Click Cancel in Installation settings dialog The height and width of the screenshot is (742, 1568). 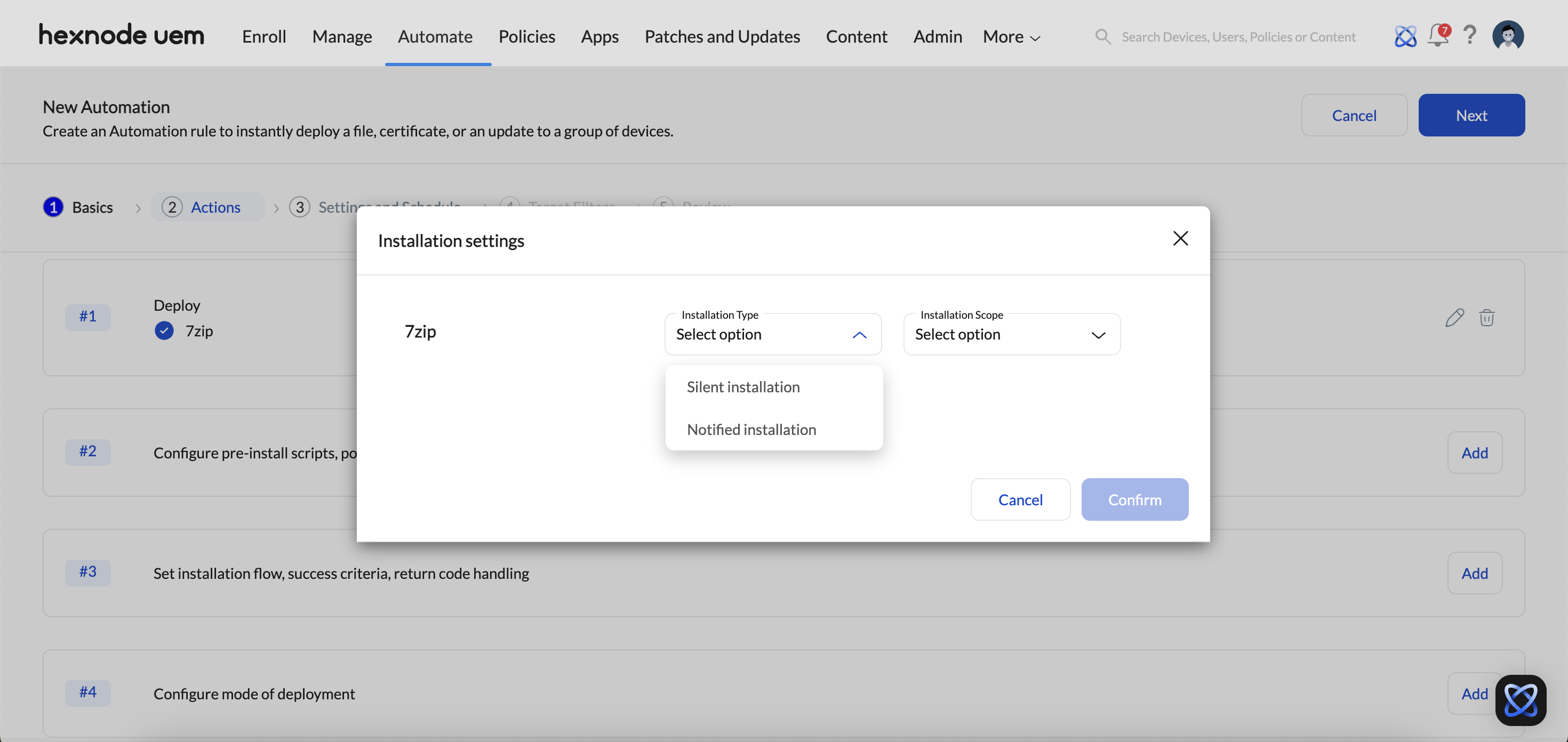[x=1020, y=499]
